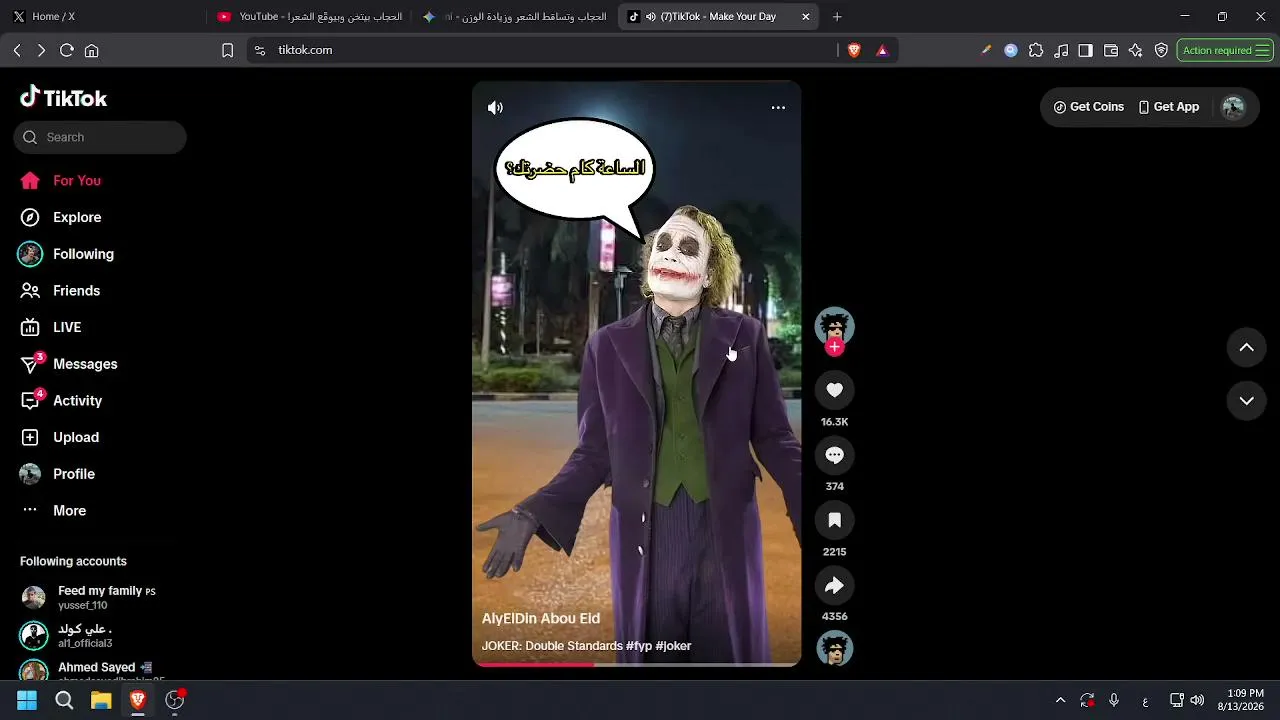Open the Action required browser menu
The image size is (1280, 720).
coord(1225,50)
